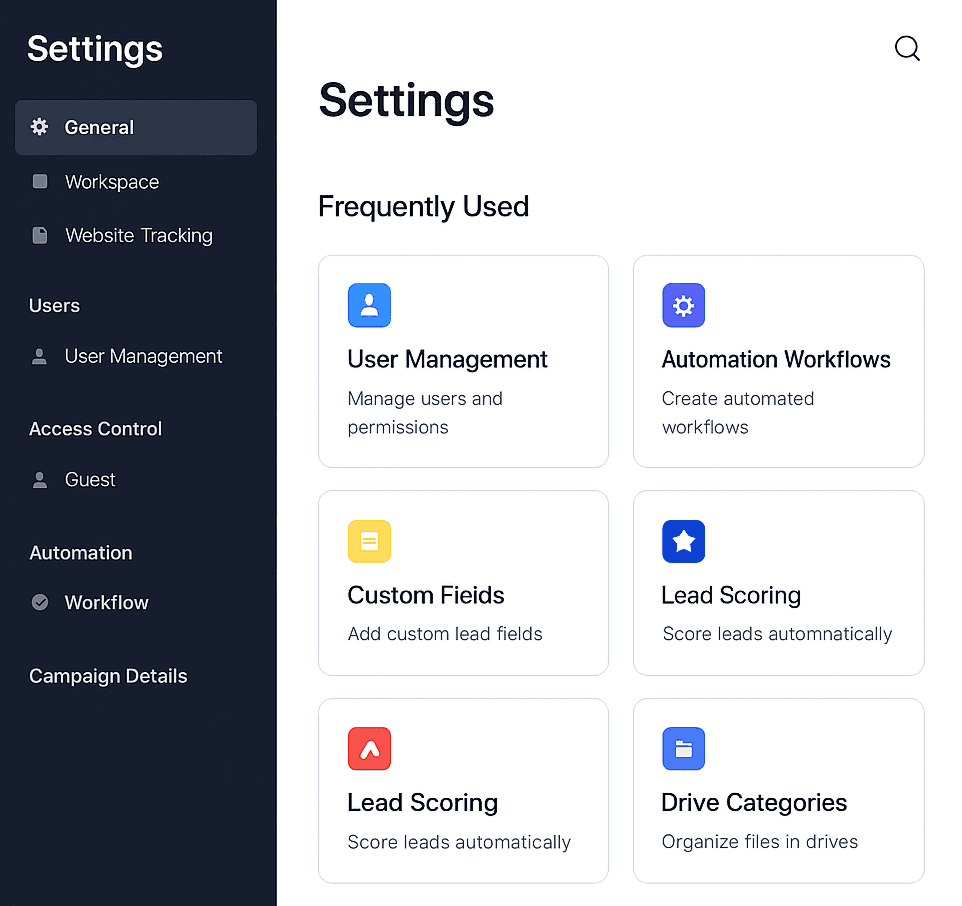This screenshot has height=906, width=962.
Task: Click the red Lead Scoring arrow icon
Action: (x=369, y=748)
